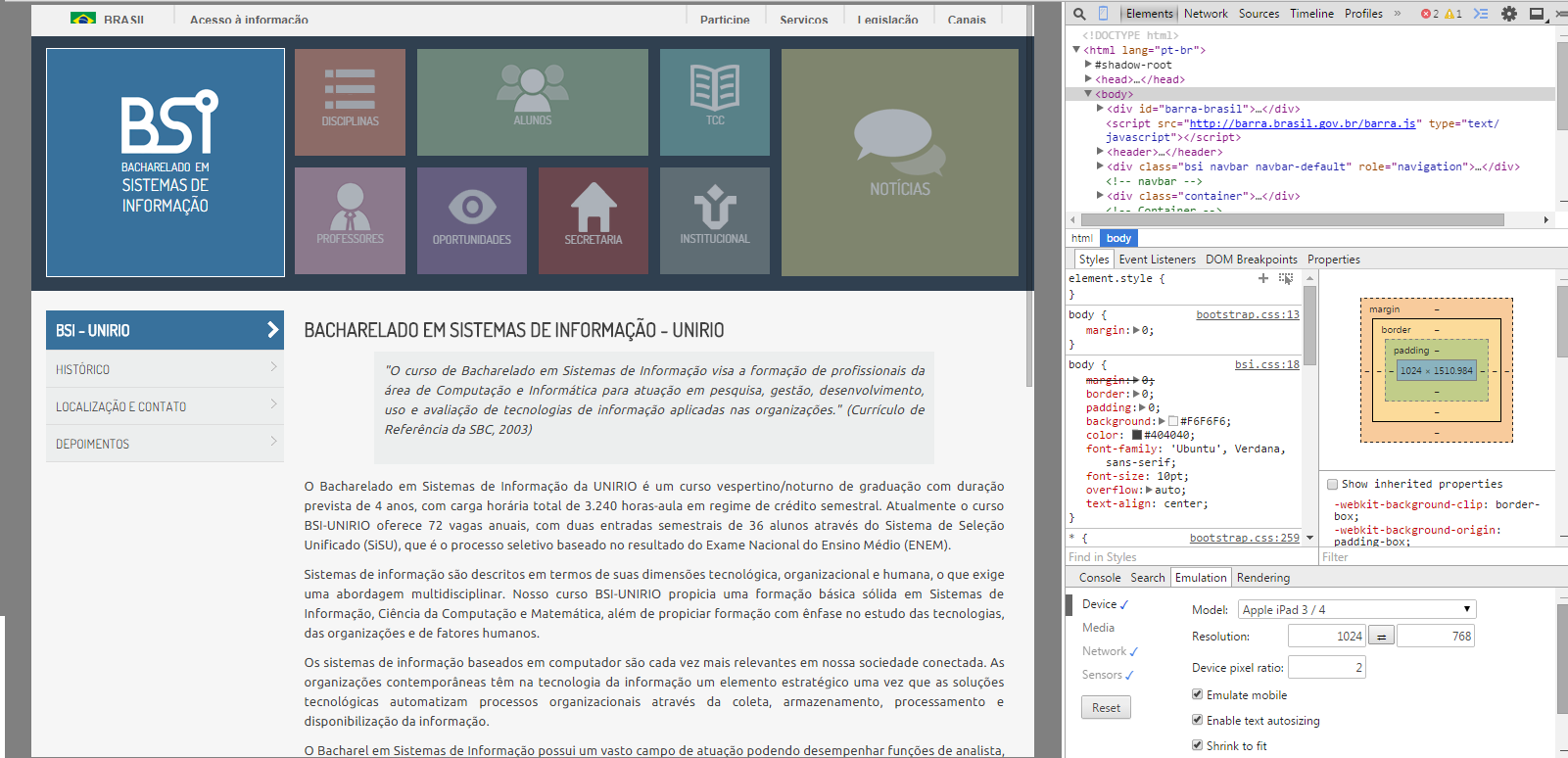Open Localização e Contato sidebar link
The height and width of the screenshot is (758, 1568).
165,406
